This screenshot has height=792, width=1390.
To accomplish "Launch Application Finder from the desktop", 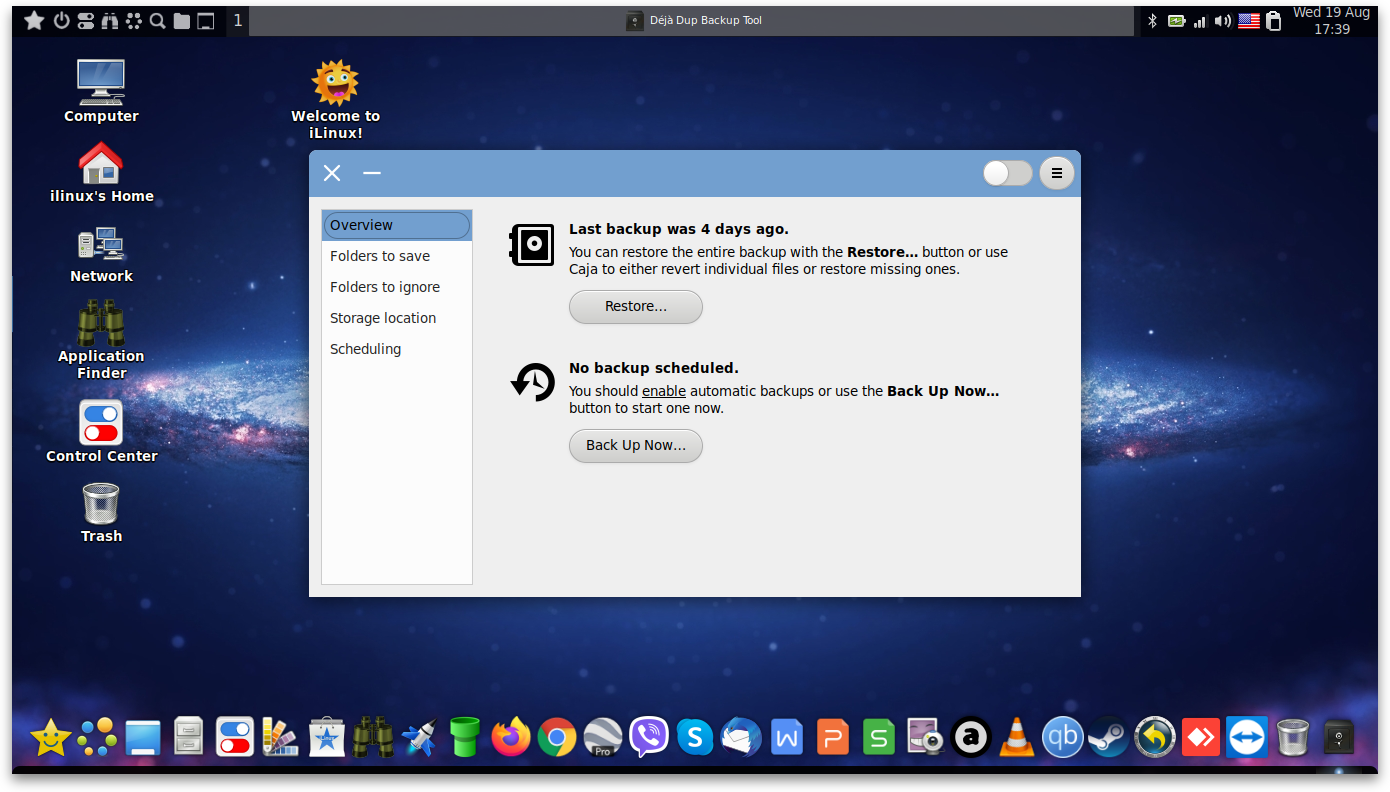I will pos(101,339).
